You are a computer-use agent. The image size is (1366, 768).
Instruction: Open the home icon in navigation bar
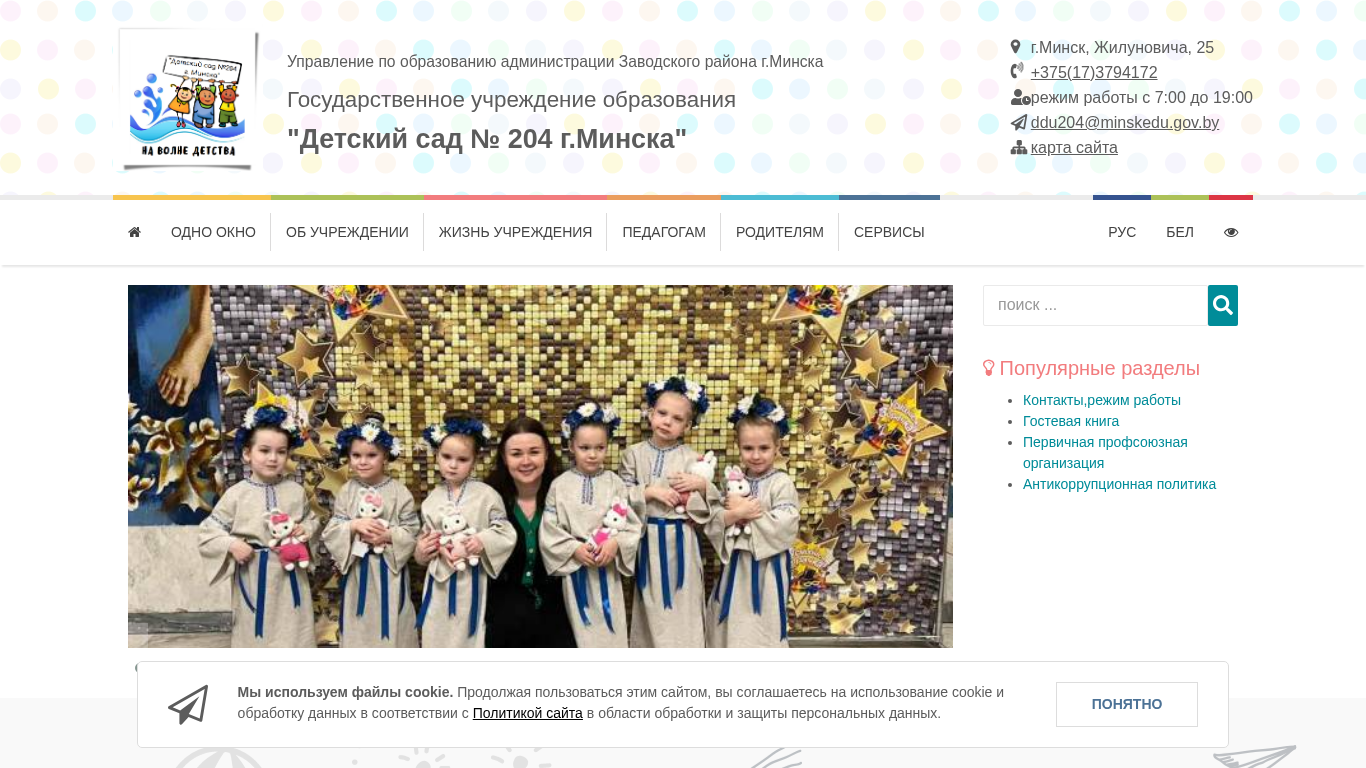click(x=134, y=232)
